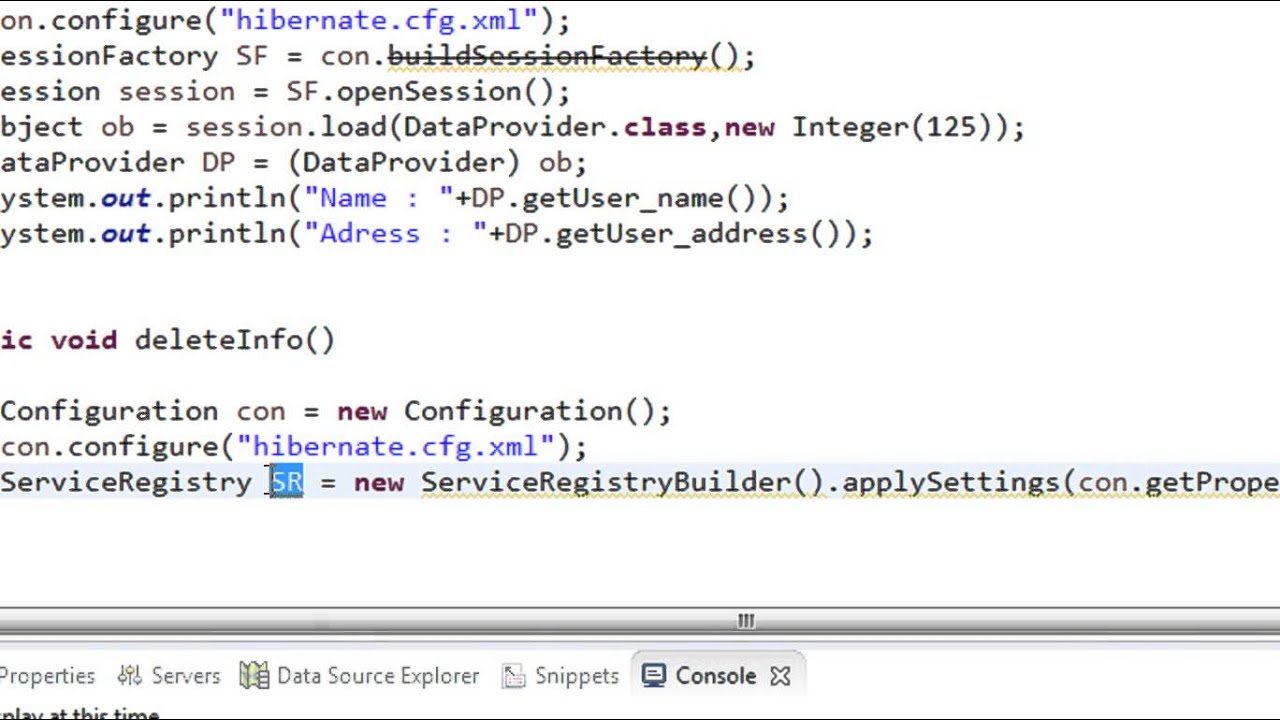1280x720 pixels.
Task: Click 'new Configuration()' constructor call
Action: click(496, 411)
